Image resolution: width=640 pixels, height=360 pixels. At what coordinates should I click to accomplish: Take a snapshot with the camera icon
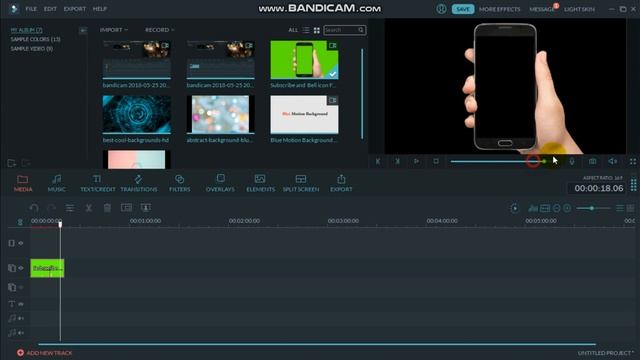pos(592,162)
